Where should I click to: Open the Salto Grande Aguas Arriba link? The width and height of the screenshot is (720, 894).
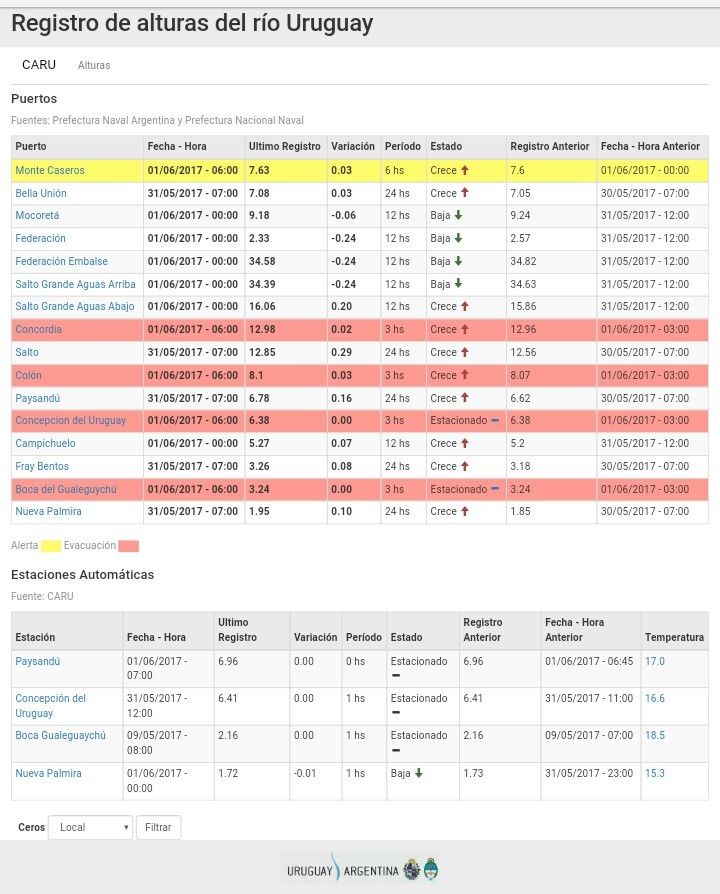coord(75,285)
